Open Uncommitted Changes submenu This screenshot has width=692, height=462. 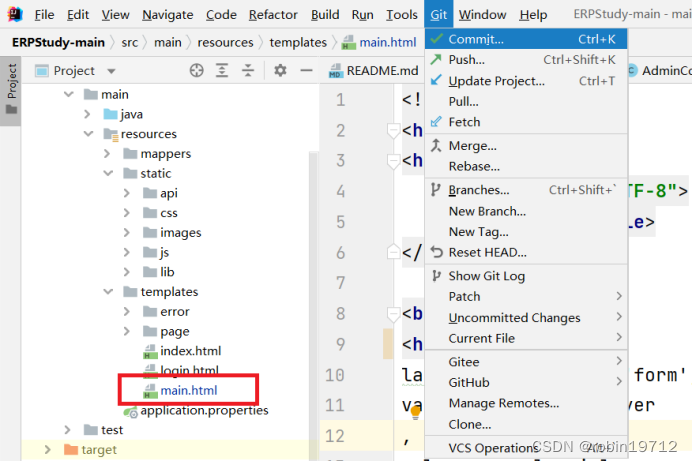[526, 318]
